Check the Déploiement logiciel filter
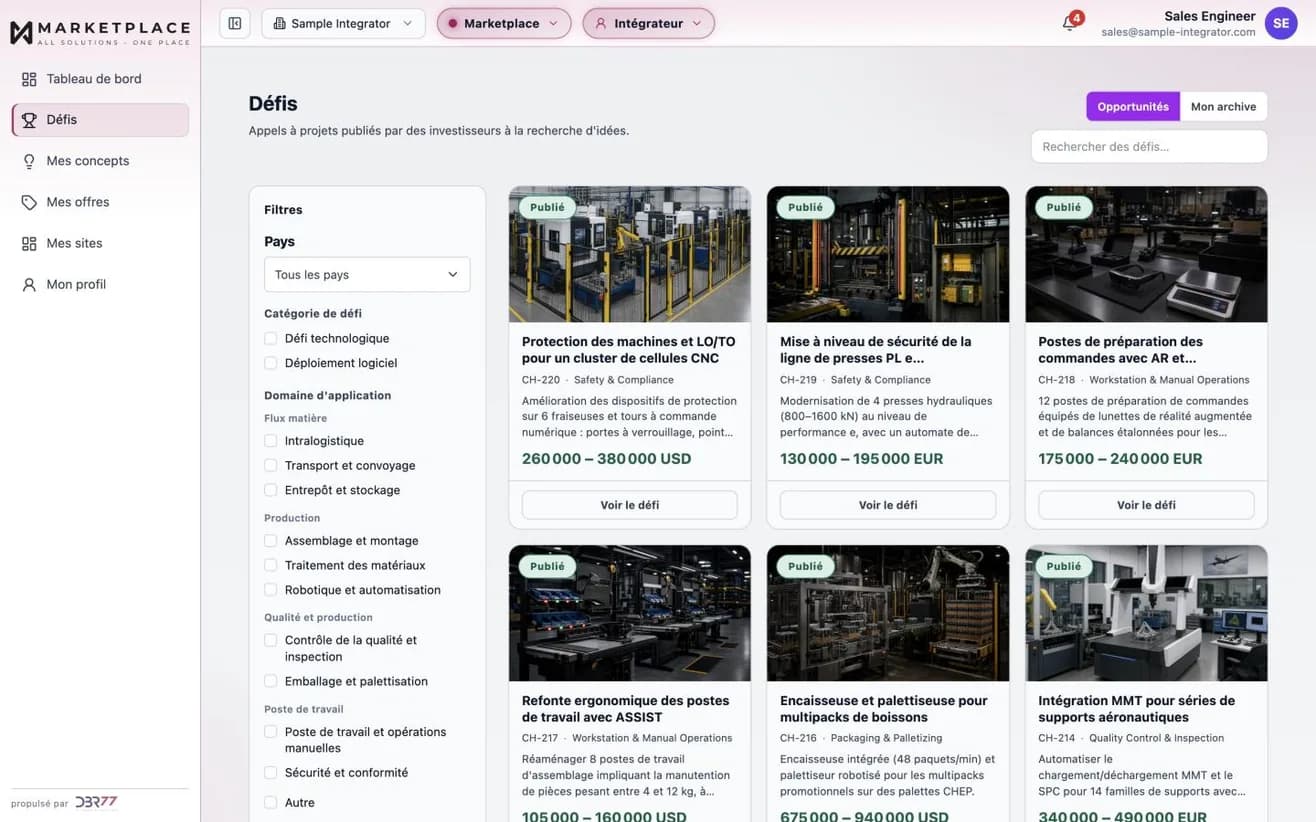Image resolution: width=1316 pixels, height=822 pixels. click(270, 364)
